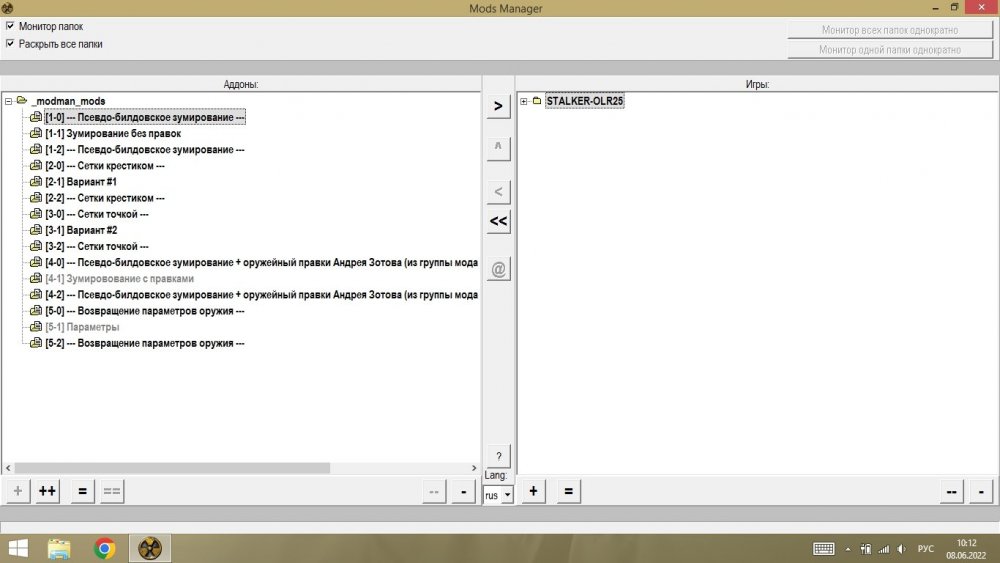This screenshot has height=563, width=1000.
Task: Click "Монитор всех папок однократно" button
Action: click(890, 30)
